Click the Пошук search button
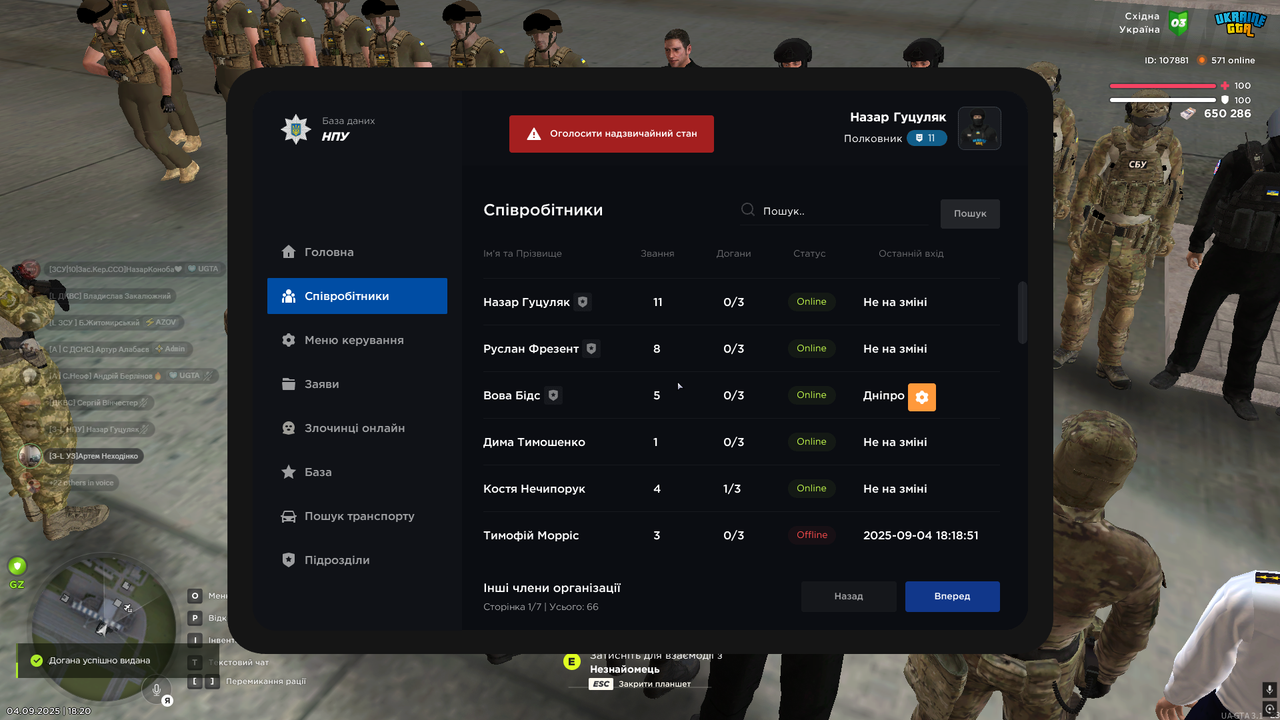 point(969,213)
